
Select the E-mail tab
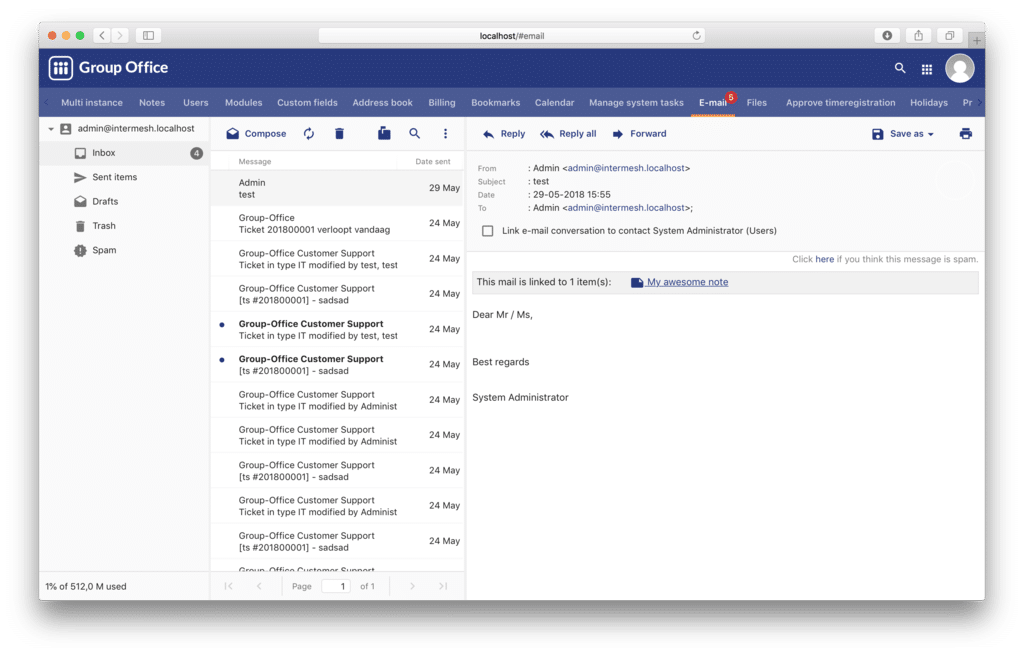[712, 103]
